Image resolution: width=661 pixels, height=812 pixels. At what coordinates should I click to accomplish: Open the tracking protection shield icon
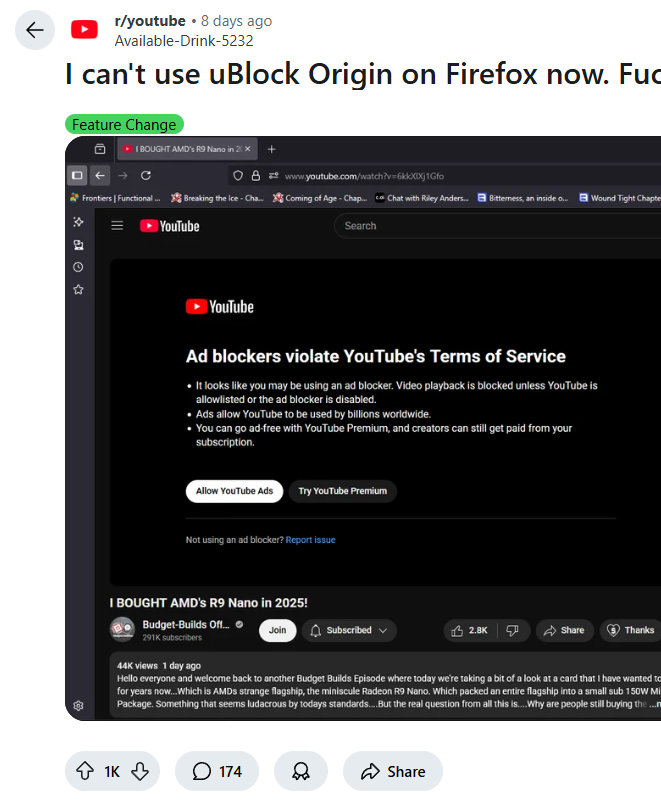point(238,176)
